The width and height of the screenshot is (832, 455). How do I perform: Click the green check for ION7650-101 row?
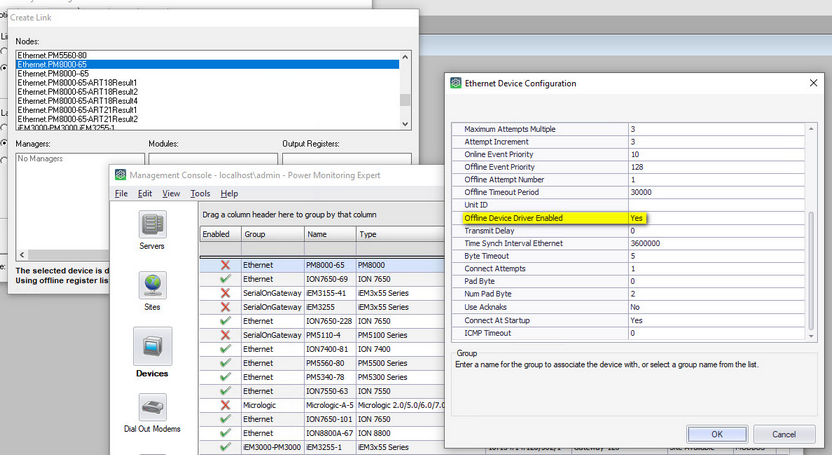click(226, 419)
